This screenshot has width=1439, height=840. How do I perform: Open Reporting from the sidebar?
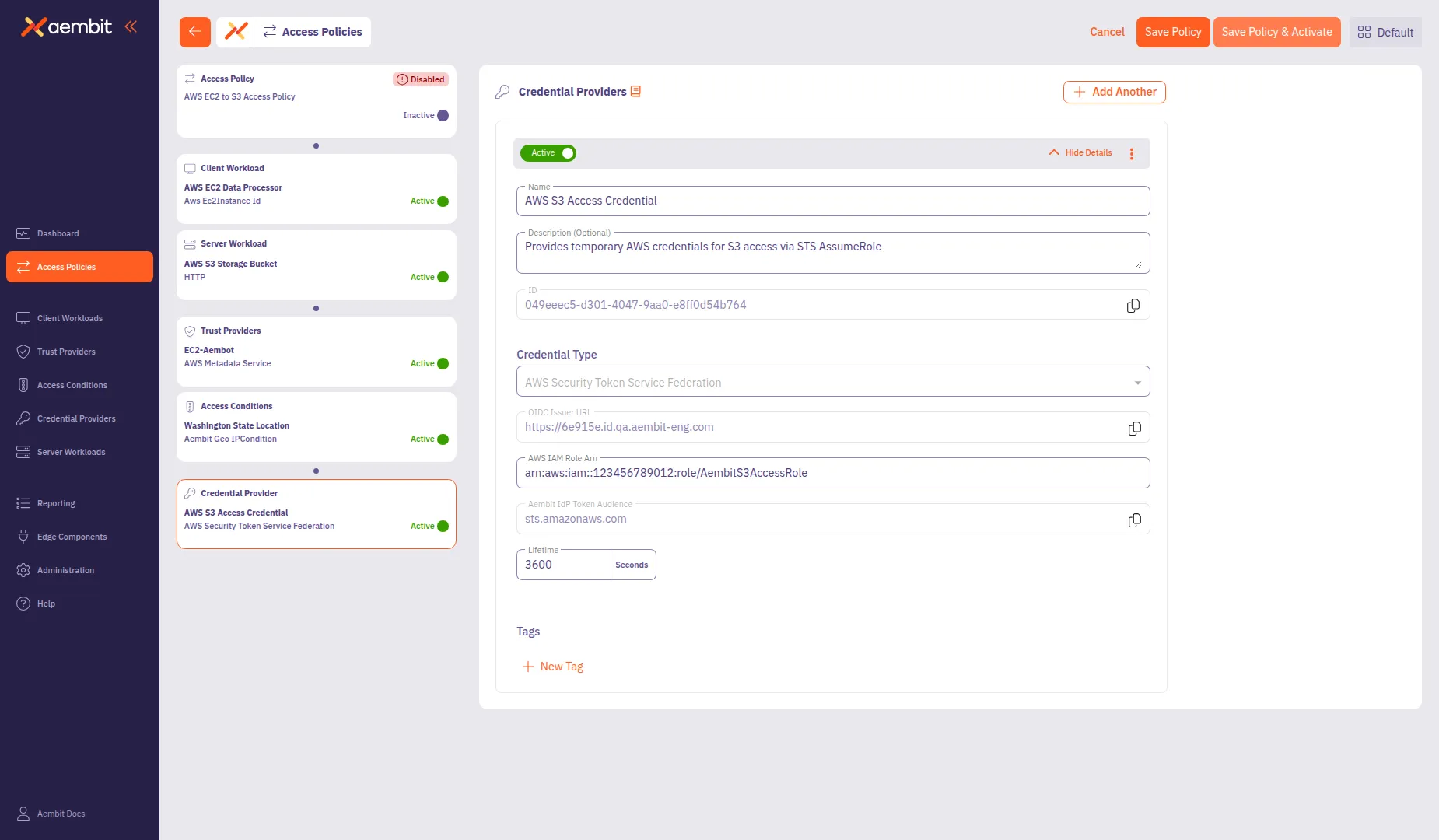pyautogui.click(x=55, y=503)
